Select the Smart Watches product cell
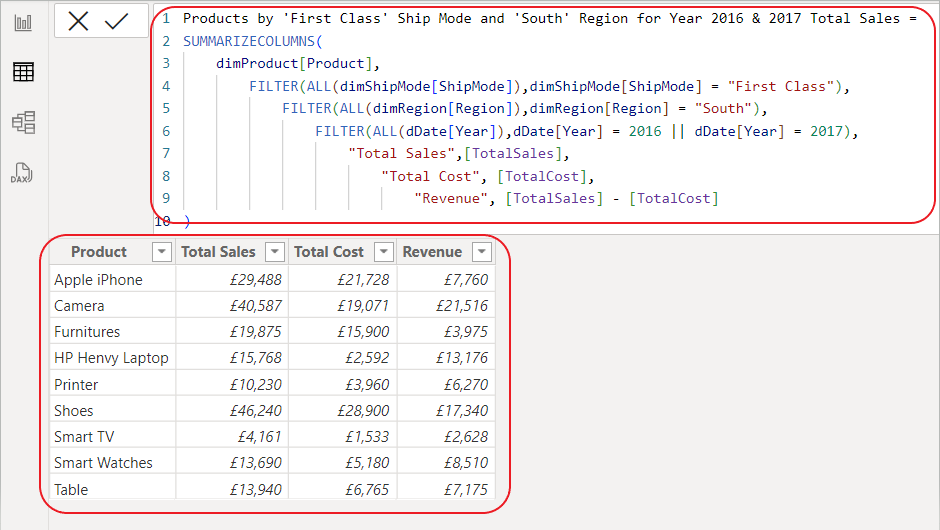 pos(113,463)
